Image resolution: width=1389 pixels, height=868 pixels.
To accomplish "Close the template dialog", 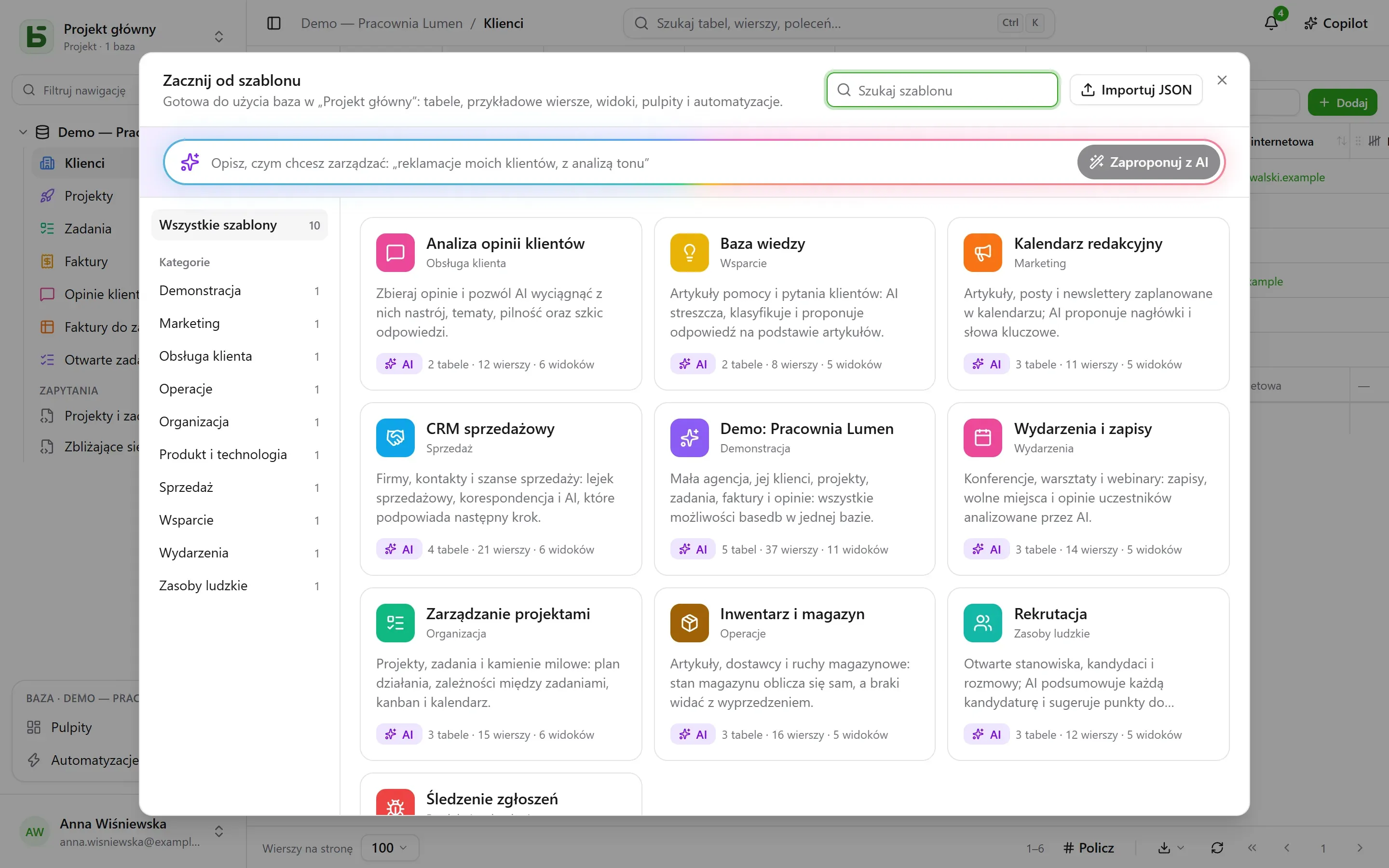I will click(x=1222, y=81).
